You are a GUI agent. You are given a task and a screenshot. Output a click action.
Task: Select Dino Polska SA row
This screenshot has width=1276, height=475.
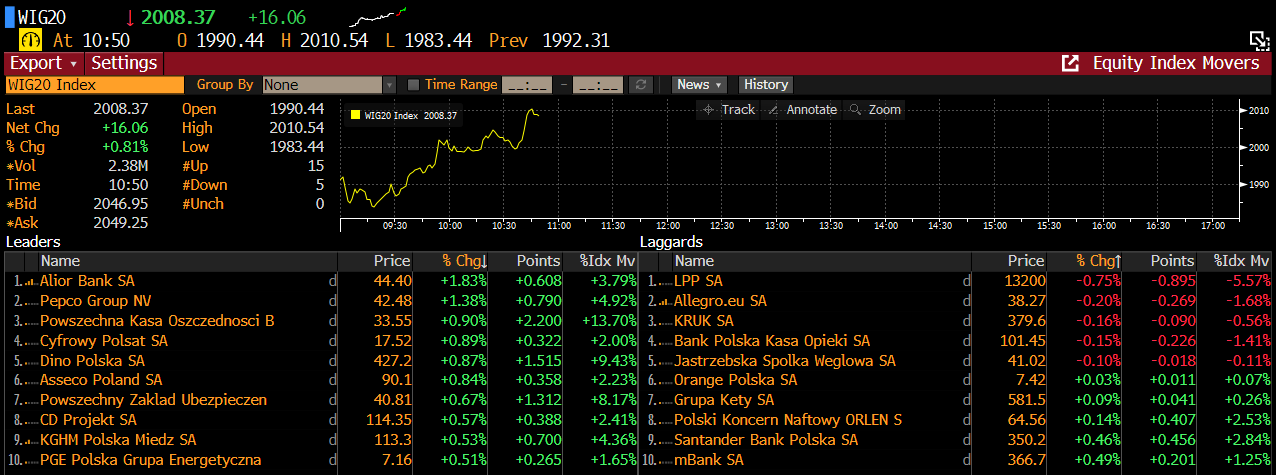click(320, 360)
